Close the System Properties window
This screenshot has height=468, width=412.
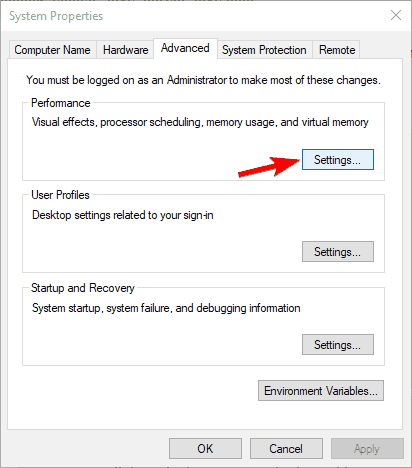coord(396,15)
